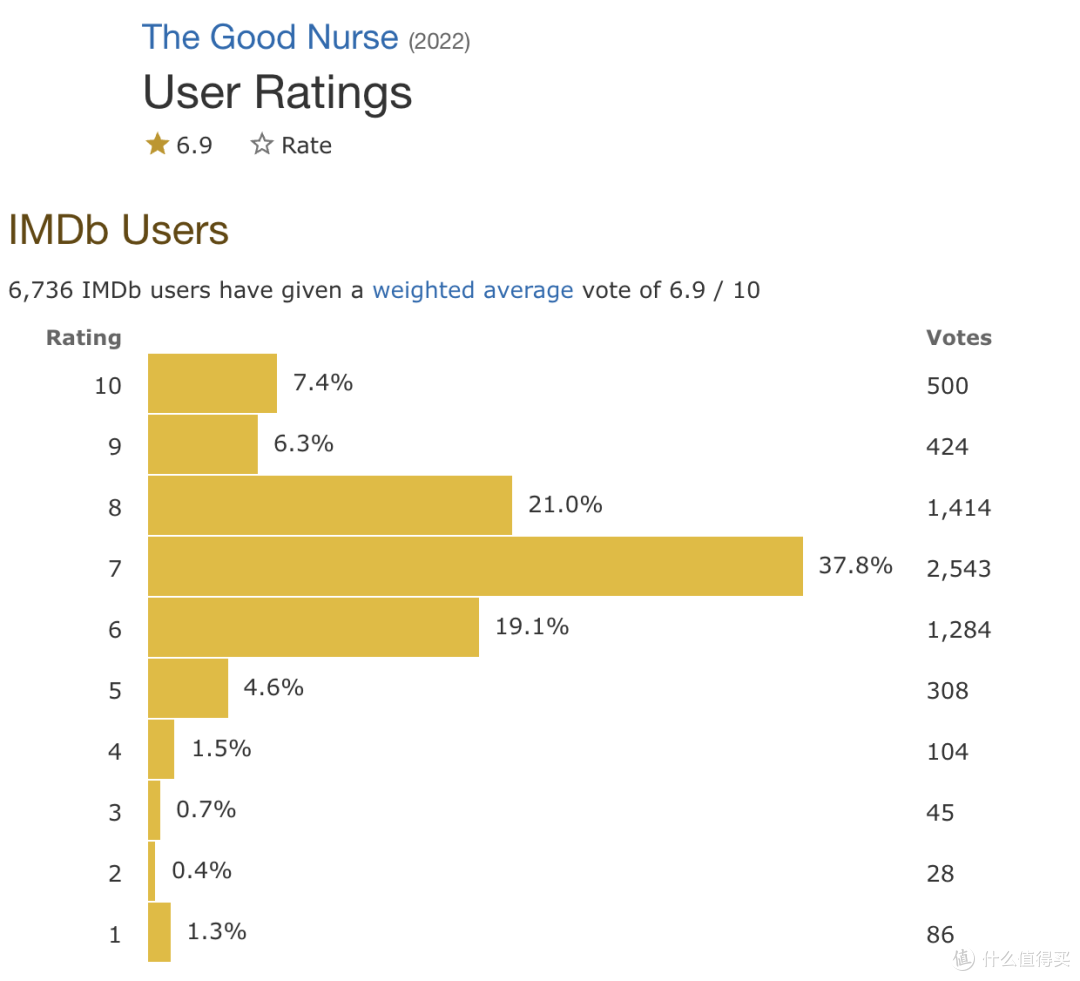Screen dimensions: 1080x981
Task: Click the Rate button text
Action: tap(307, 145)
